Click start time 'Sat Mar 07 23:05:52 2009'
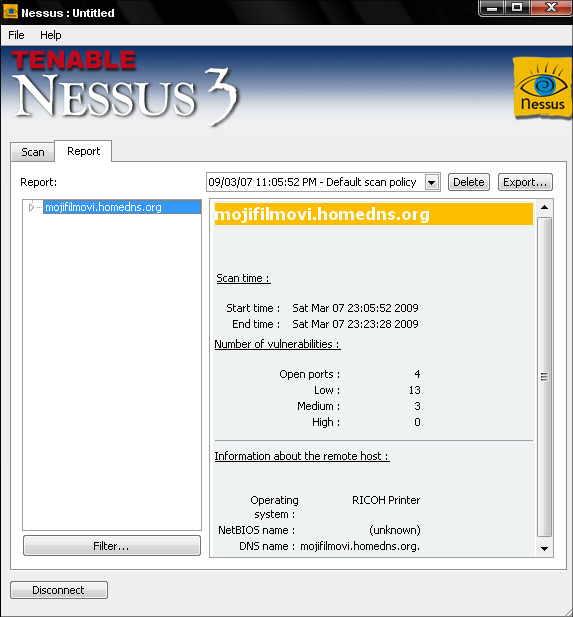This screenshot has height=617, width=573. [x=355, y=308]
